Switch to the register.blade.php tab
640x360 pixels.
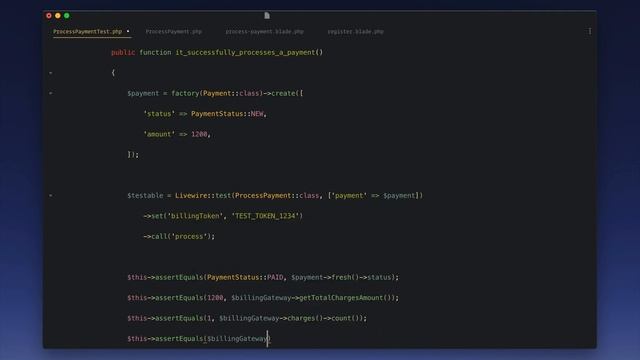coord(356,31)
